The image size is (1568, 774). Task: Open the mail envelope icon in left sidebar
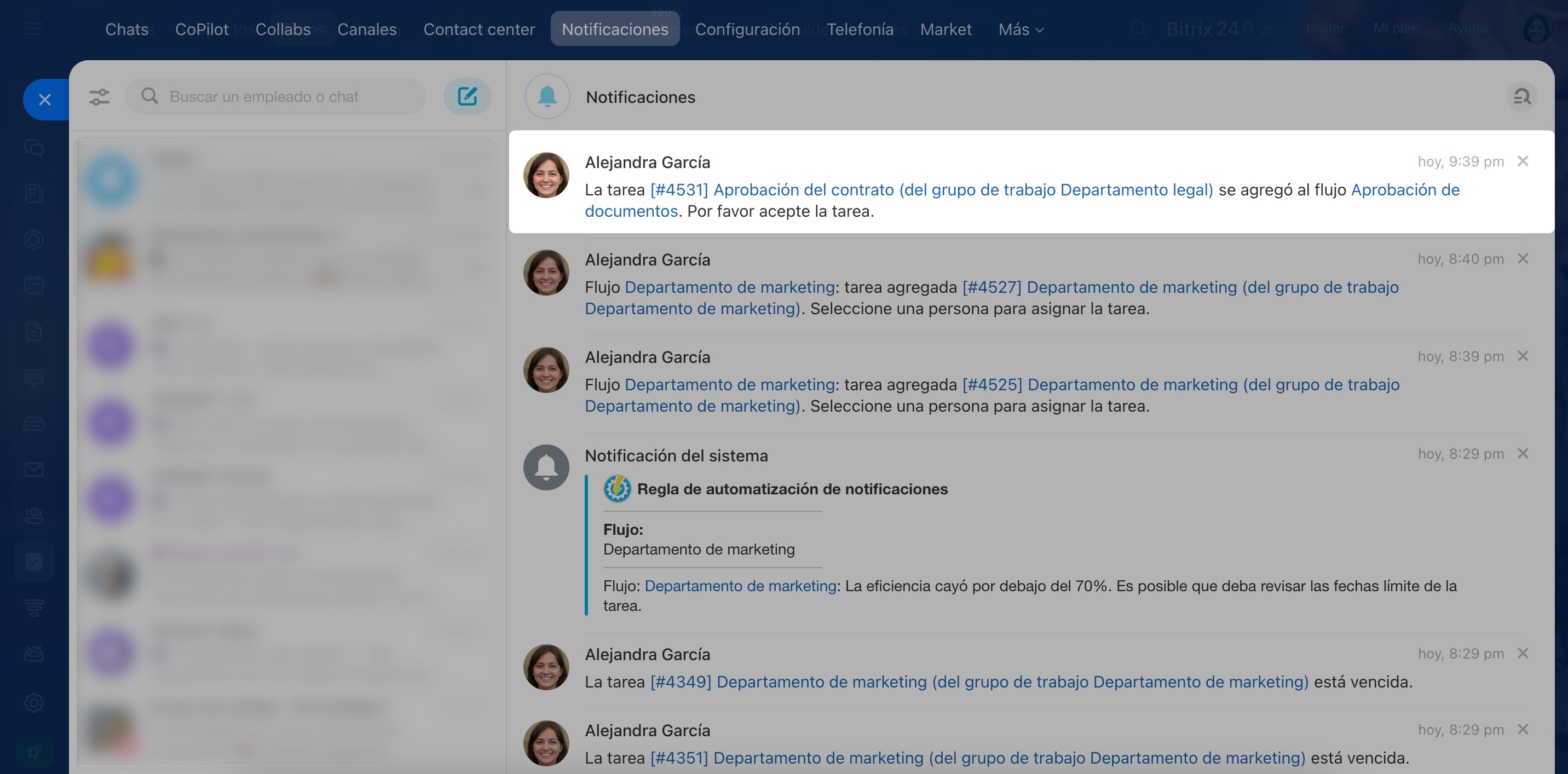(34, 469)
